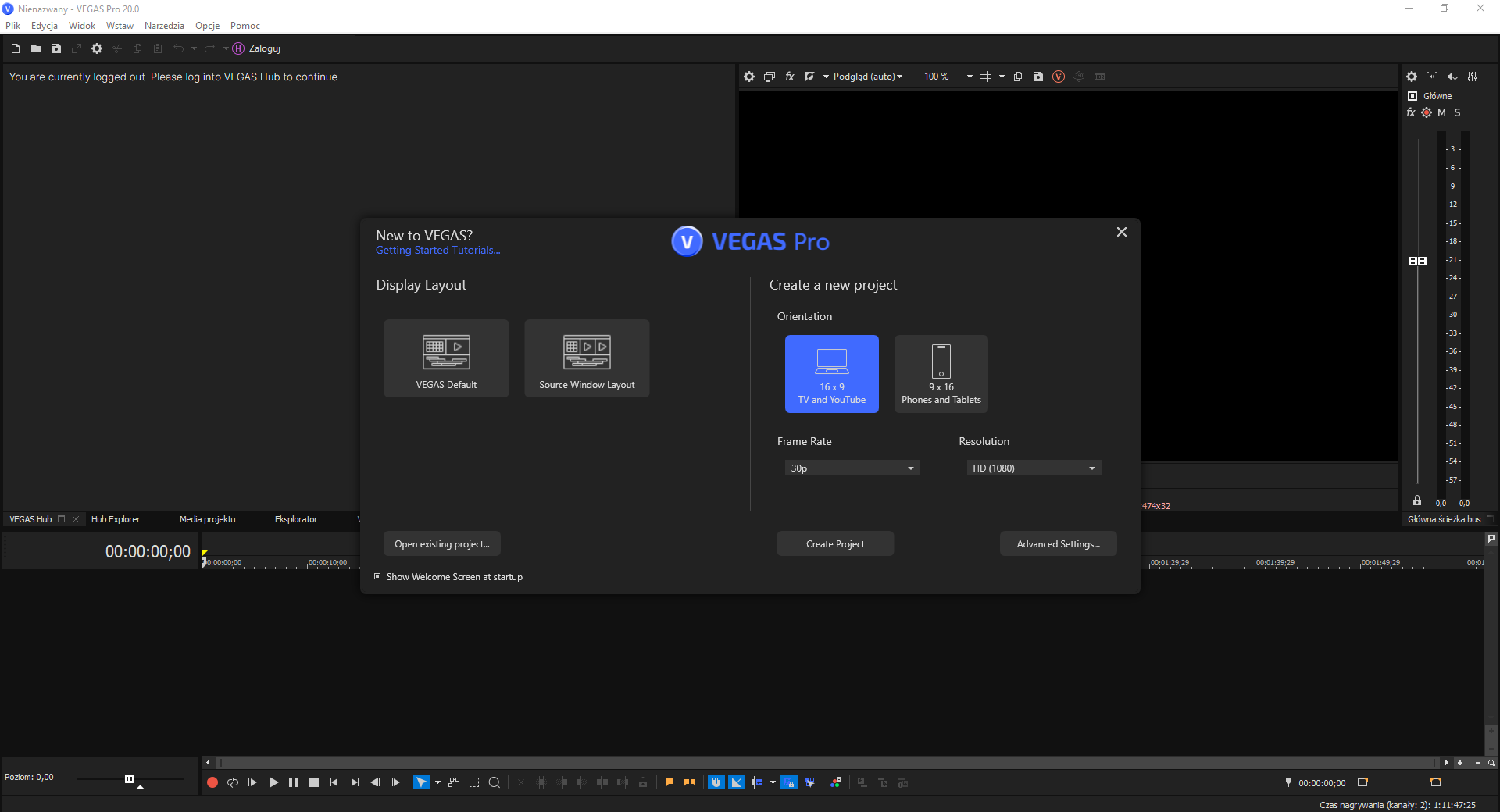Open the Narzędzia menu
Viewport: 1500px width, 812px height.
pyautogui.click(x=164, y=26)
